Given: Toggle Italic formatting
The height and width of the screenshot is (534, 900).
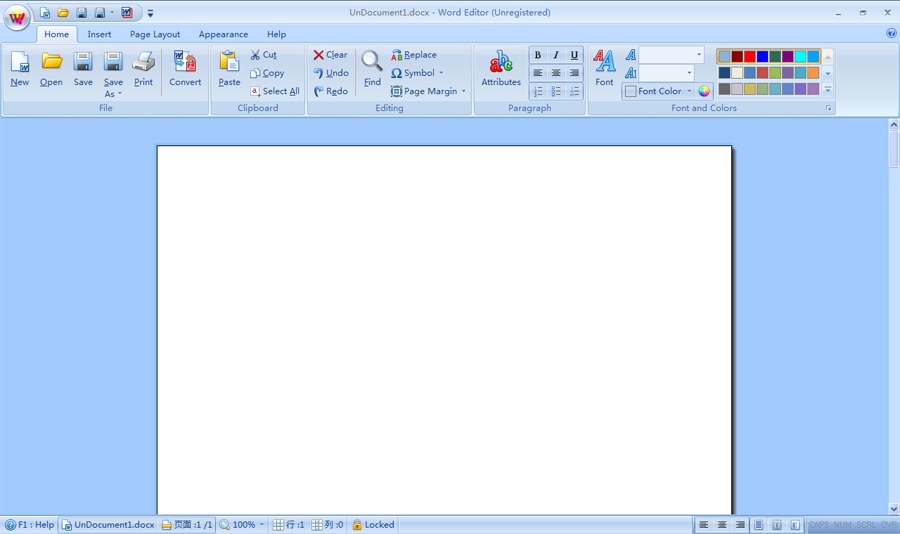Looking at the screenshot, I should tap(556, 55).
